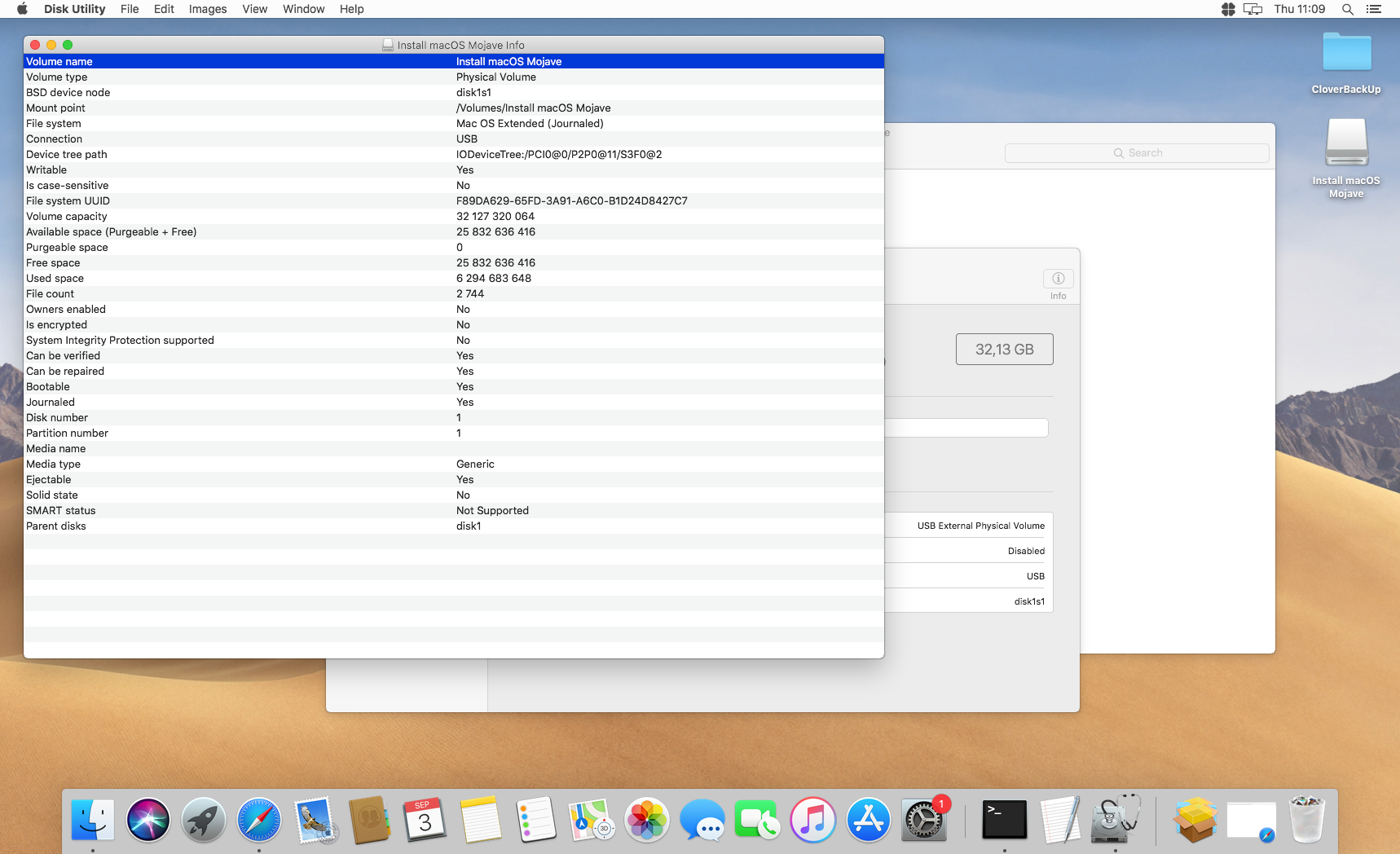Open Maps app in Dock
Image resolution: width=1400 pixels, height=854 pixels.
(x=592, y=820)
